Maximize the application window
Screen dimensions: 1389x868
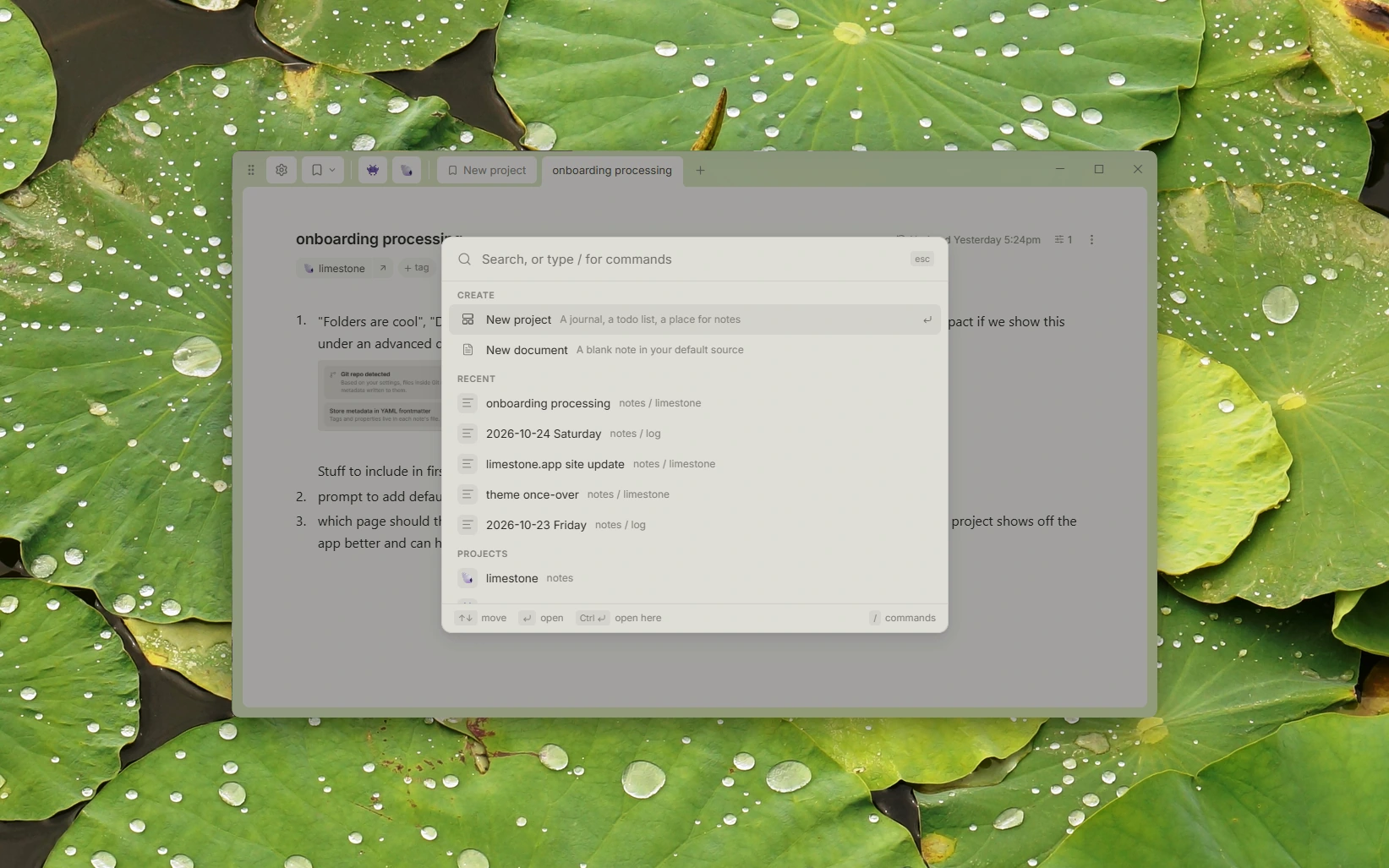1099,169
